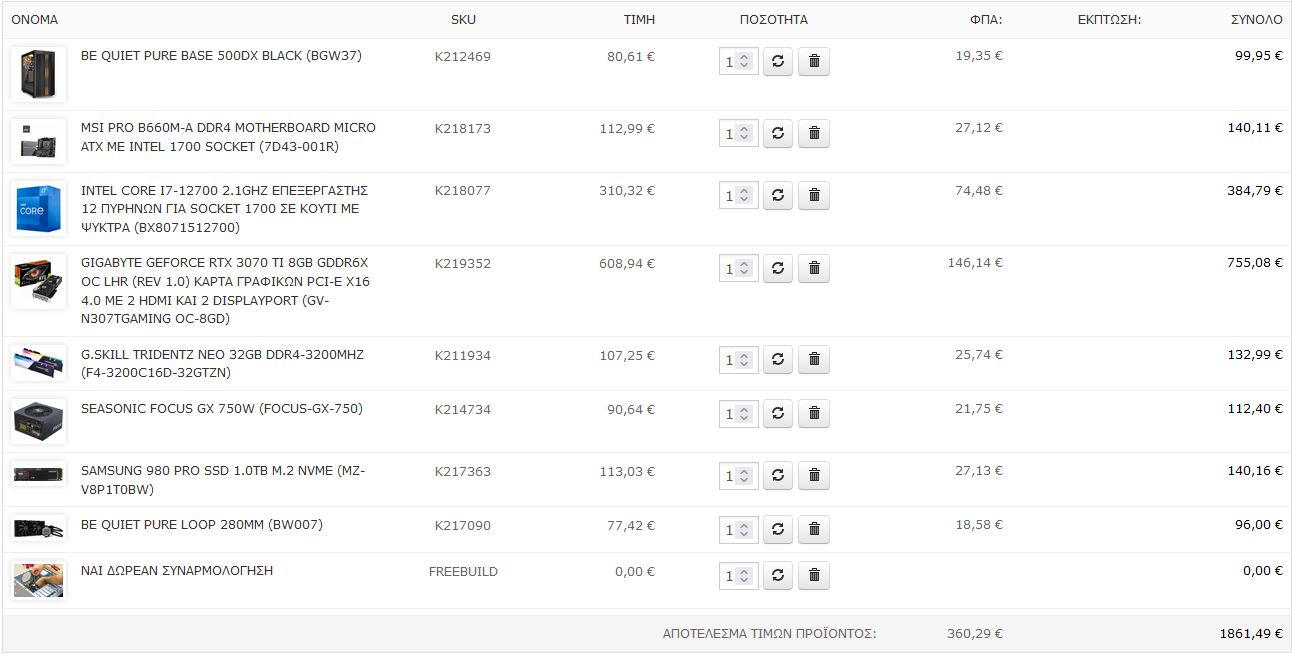Open MSI PRO B660M-A DDR4 motherboard link
This screenshot has width=1292, height=656.
[228, 138]
